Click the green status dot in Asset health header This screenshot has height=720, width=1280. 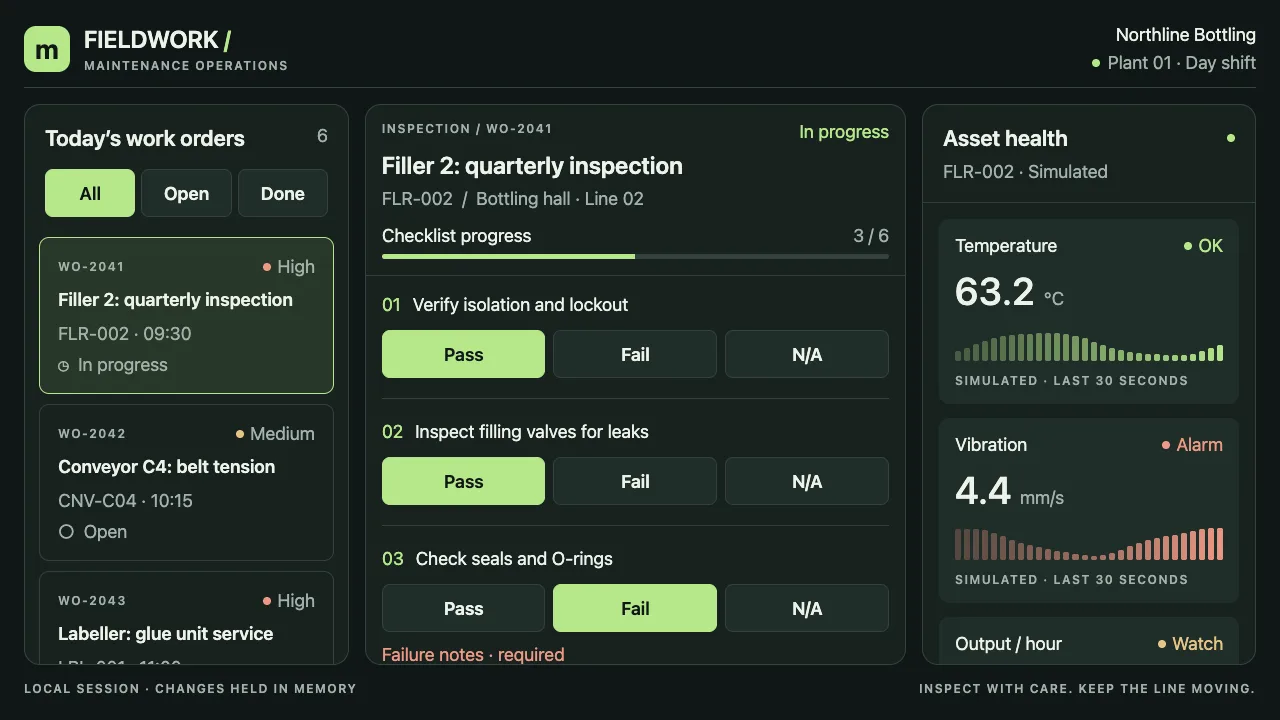(1230, 138)
